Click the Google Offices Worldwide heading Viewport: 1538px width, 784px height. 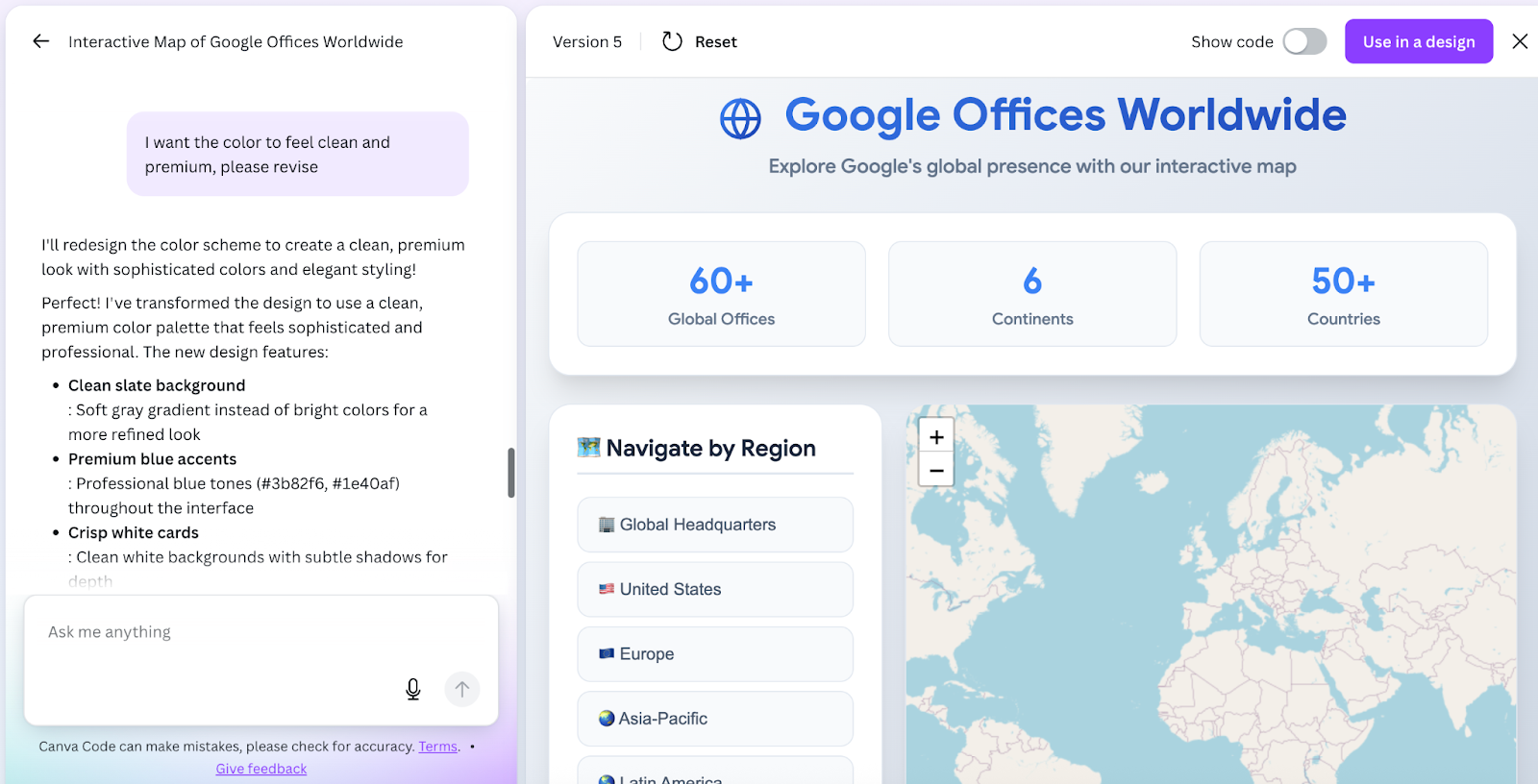(1065, 114)
